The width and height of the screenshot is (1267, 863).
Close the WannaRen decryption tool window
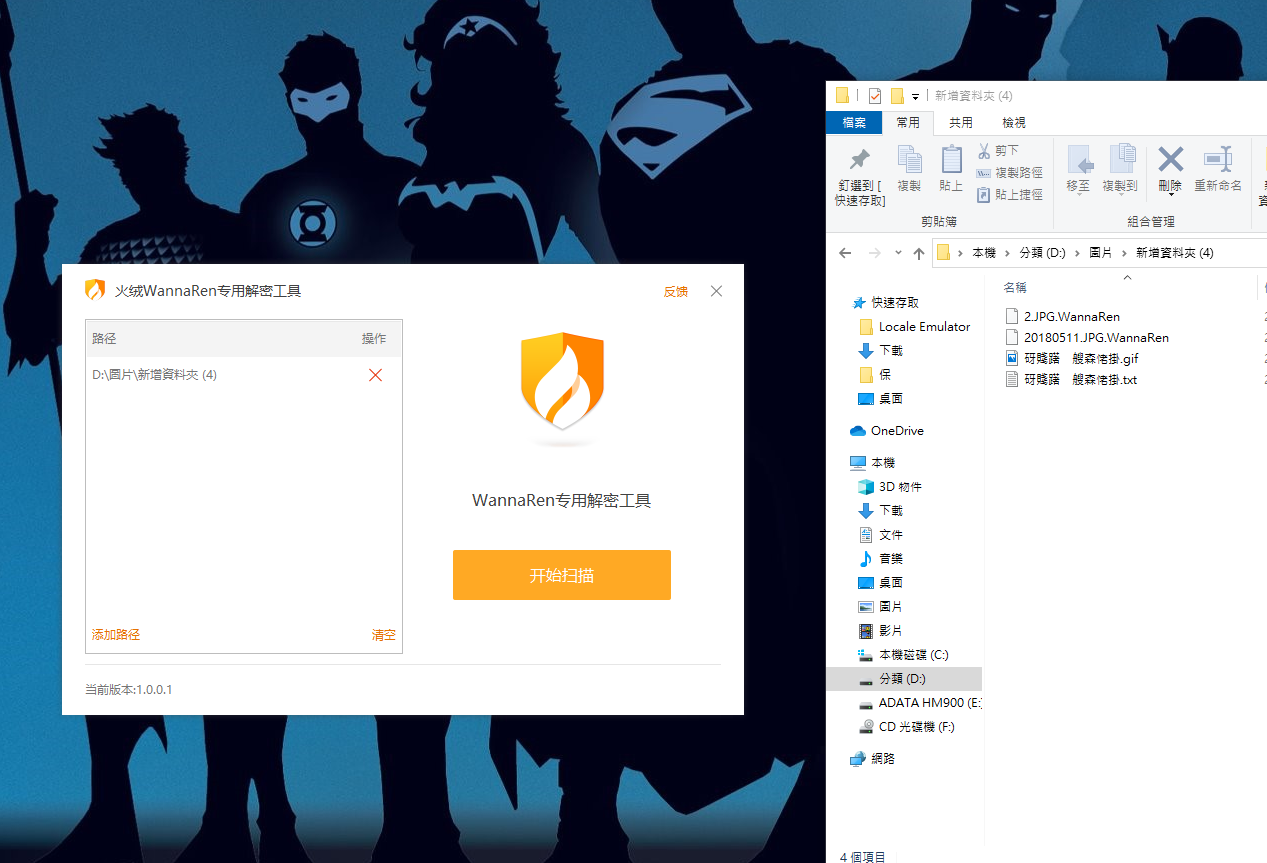click(x=716, y=291)
